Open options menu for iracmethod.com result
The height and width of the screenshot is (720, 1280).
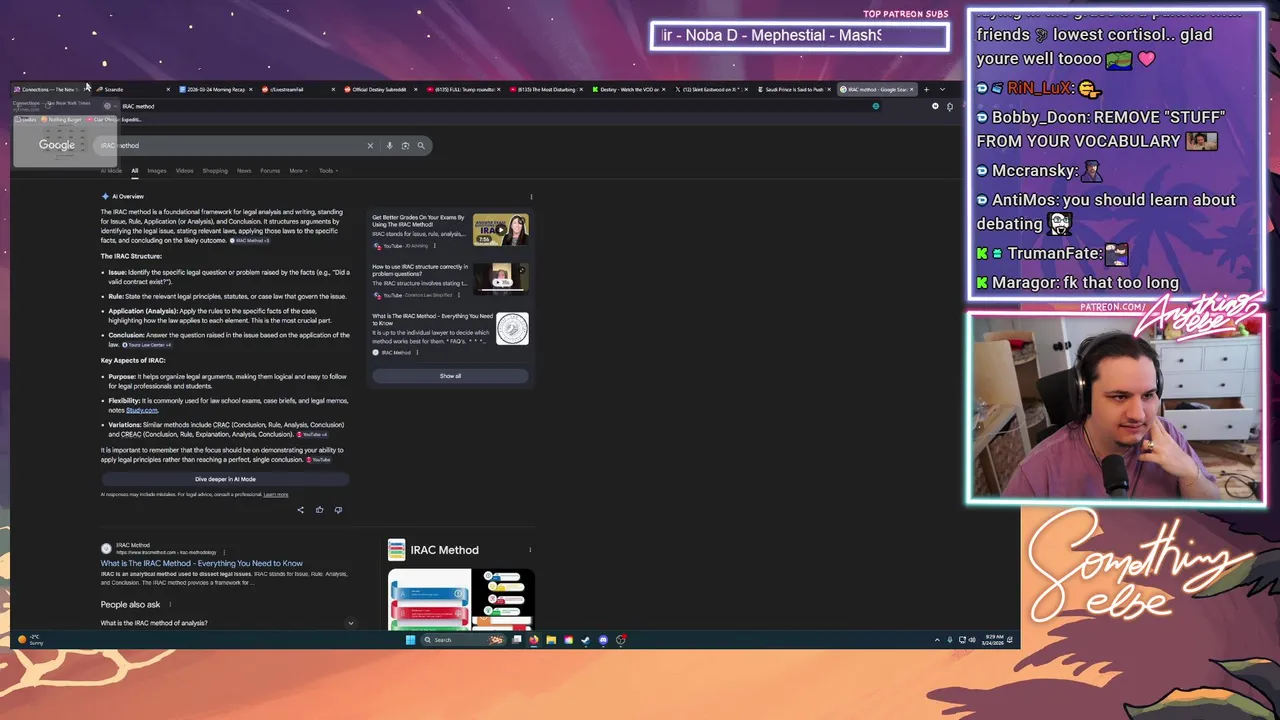pos(224,552)
